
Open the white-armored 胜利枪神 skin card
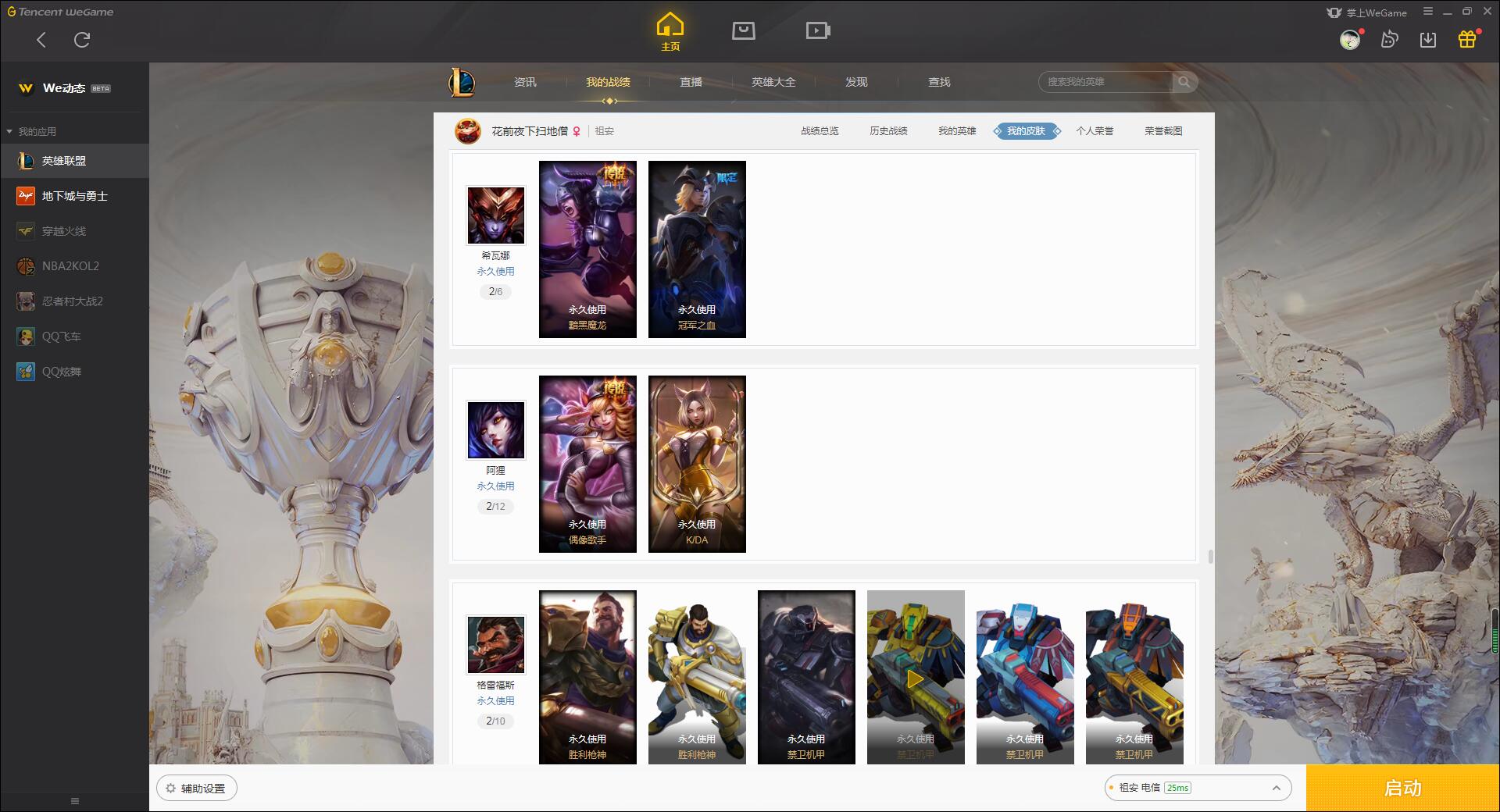pos(697,677)
